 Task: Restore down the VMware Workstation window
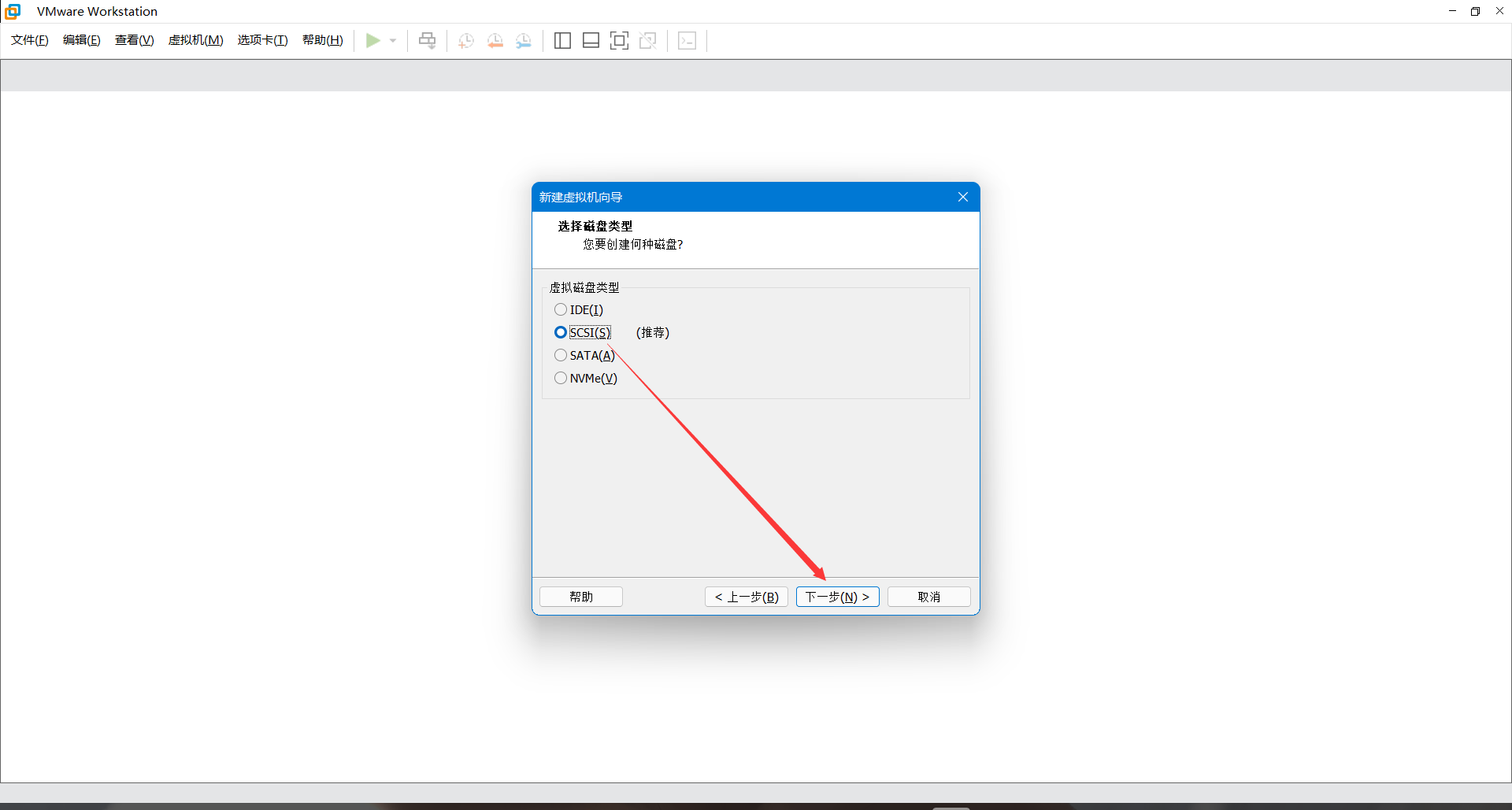click(1476, 11)
